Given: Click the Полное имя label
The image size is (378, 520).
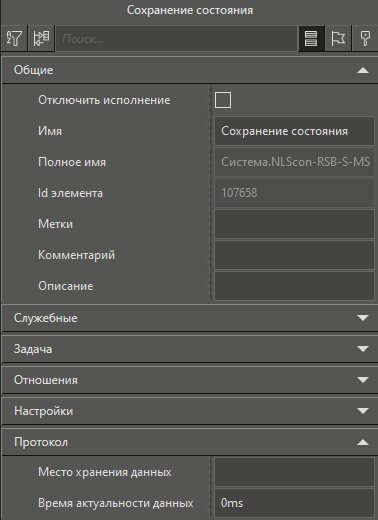Looking at the screenshot, I should (x=72, y=162).
